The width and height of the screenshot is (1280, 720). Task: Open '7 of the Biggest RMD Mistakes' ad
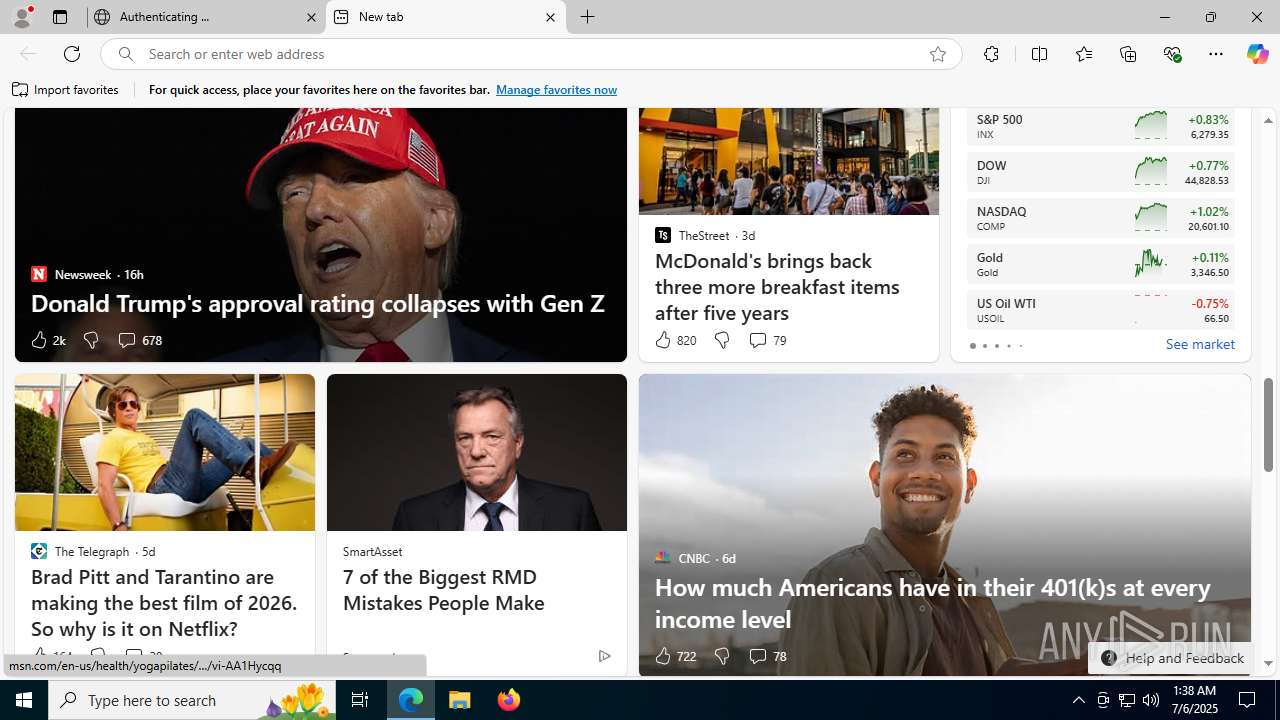[x=443, y=590]
